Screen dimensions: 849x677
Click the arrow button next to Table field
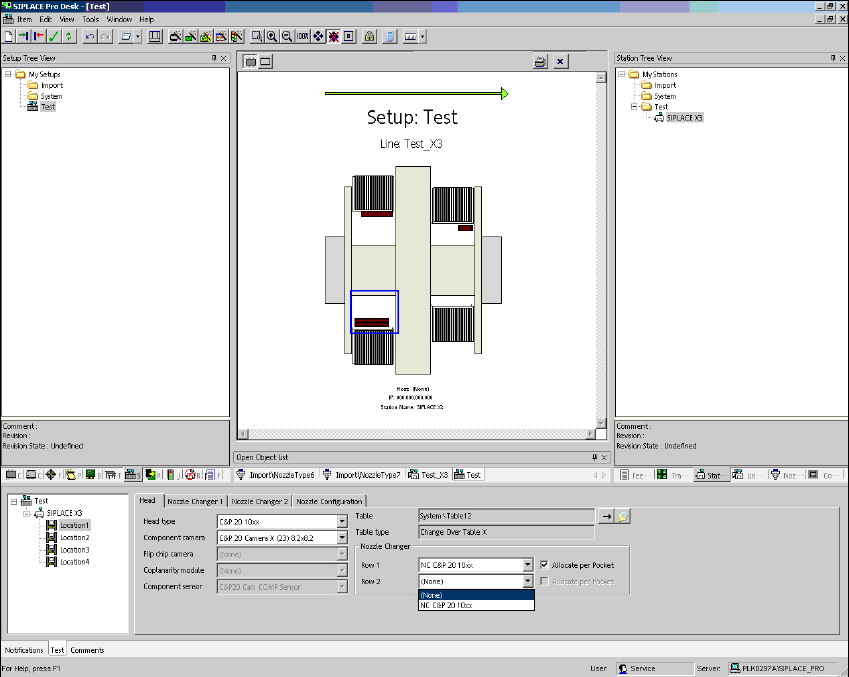click(x=605, y=516)
